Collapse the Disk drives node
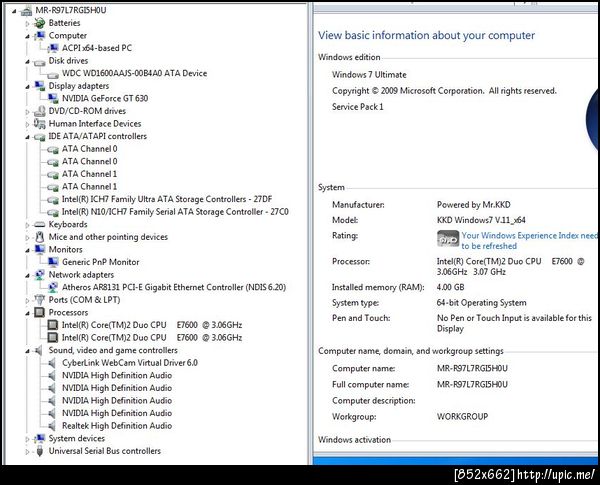This screenshot has width=600, height=485. [x=27, y=62]
